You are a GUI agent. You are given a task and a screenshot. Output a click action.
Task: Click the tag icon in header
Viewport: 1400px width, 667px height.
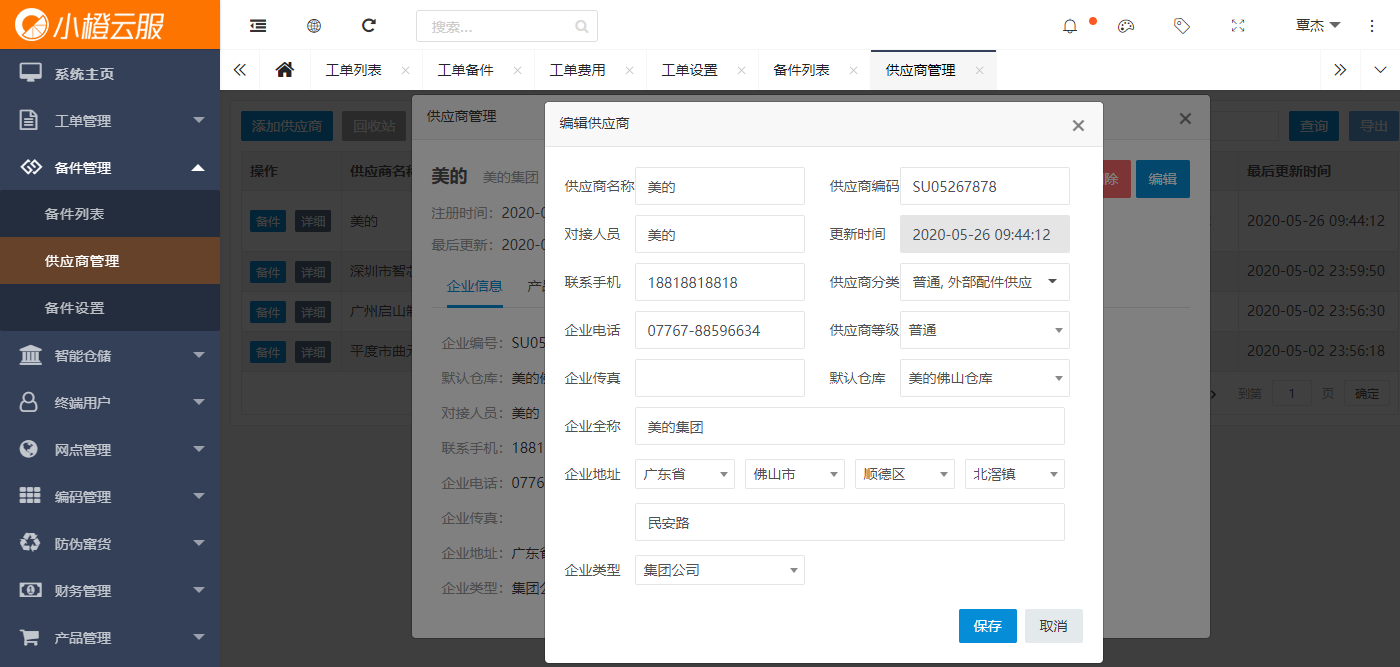click(1182, 26)
